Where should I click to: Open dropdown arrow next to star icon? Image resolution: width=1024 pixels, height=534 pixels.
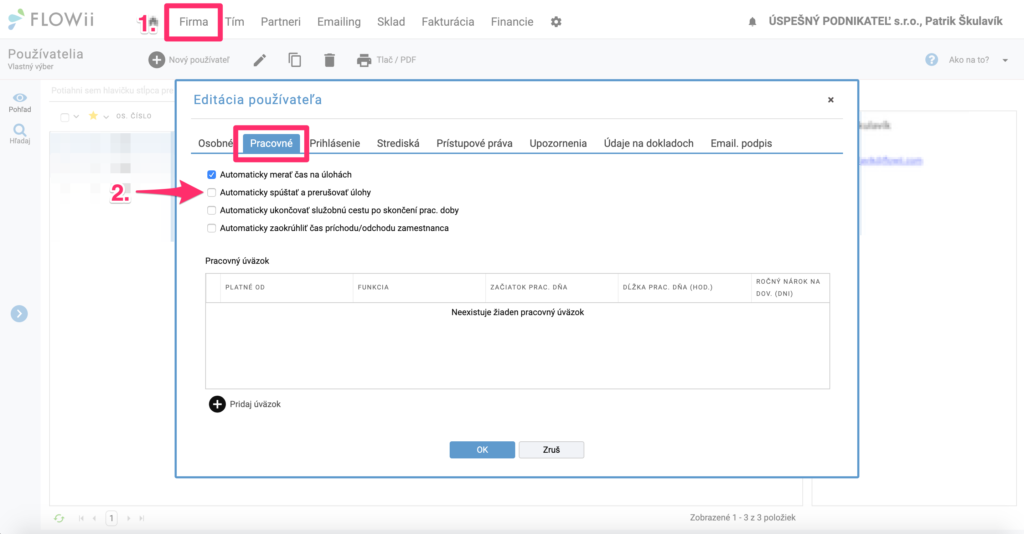coord(106,117)
